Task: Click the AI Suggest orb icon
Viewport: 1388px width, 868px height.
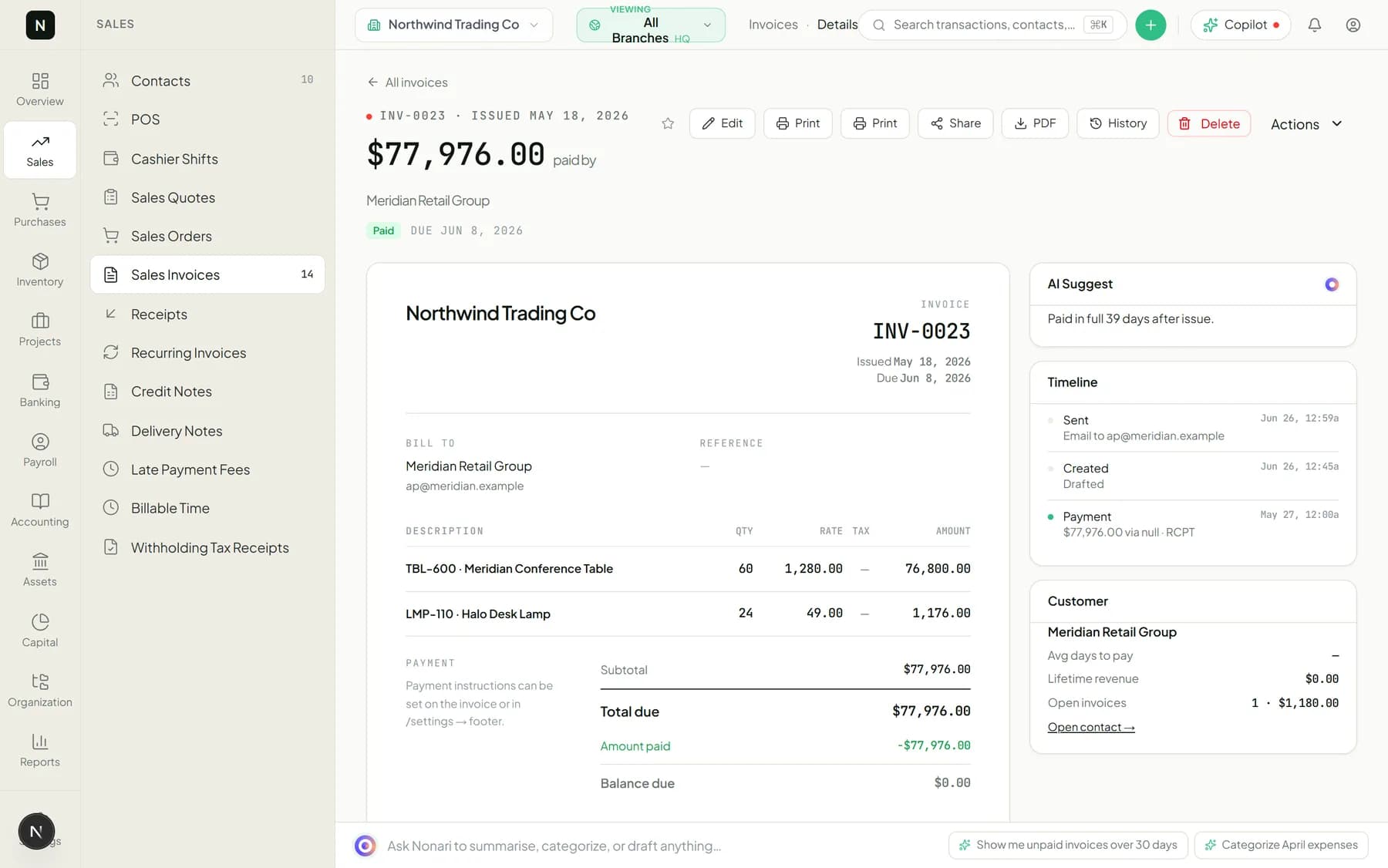Action: point(1332,284)
